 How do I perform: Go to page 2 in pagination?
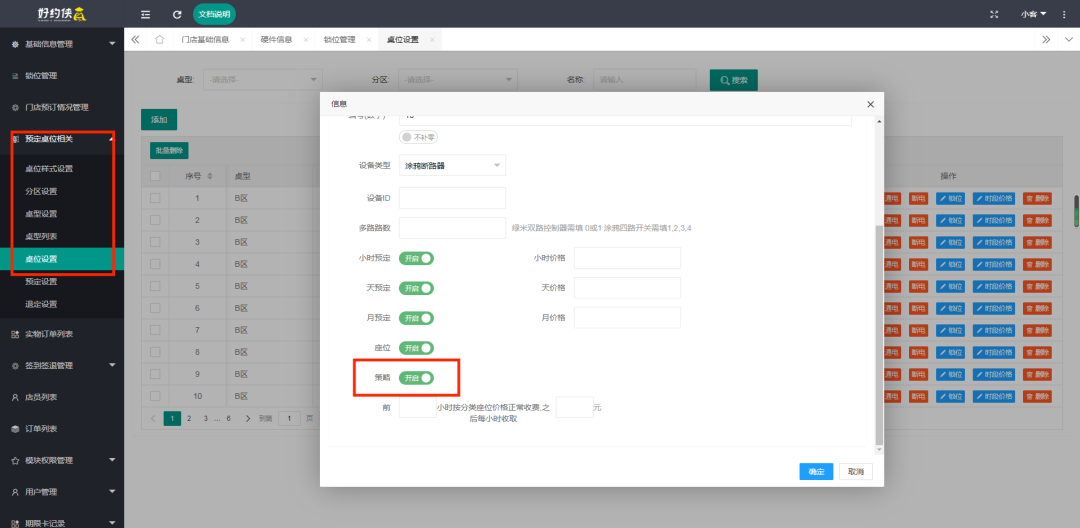(x=189, y=418)
